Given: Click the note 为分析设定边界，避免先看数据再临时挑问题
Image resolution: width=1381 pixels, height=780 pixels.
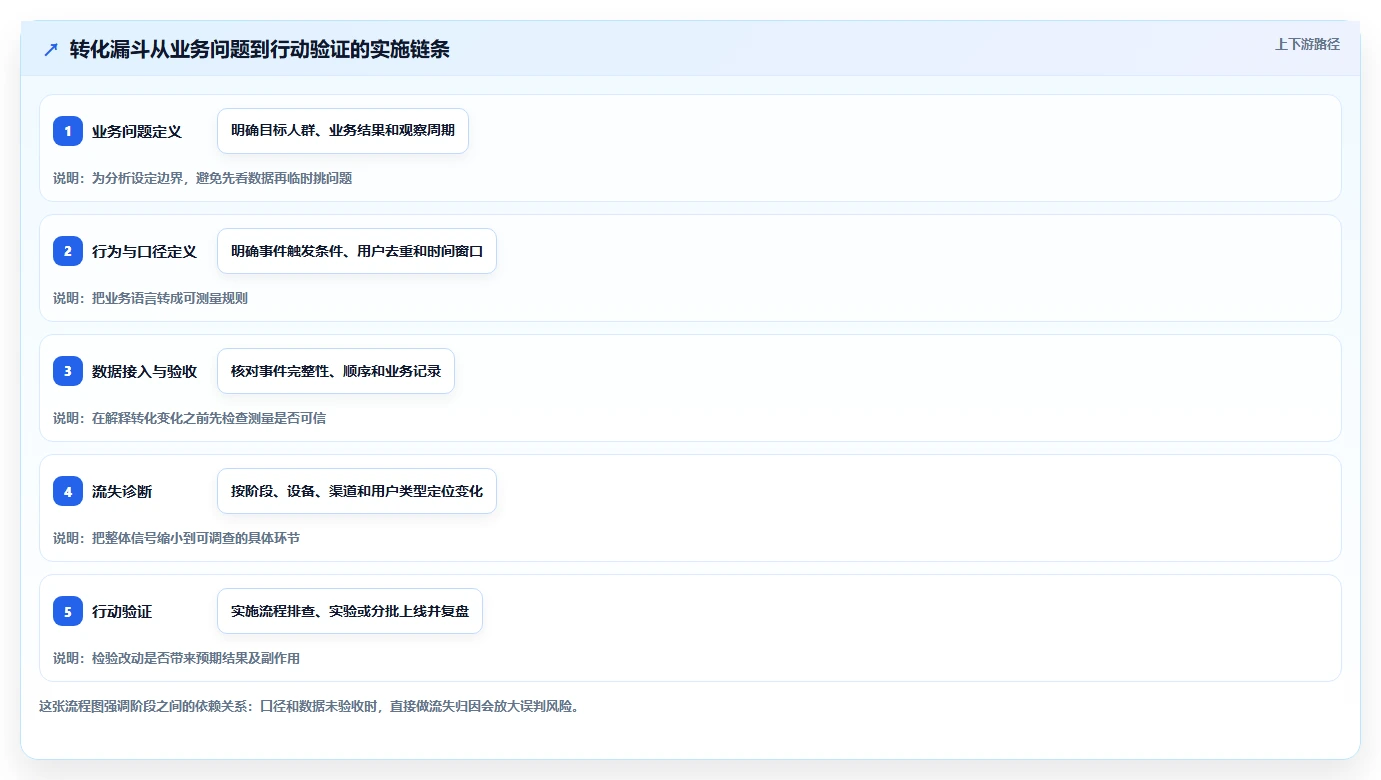Looking at the screenshot, I should pyautogui.click(x=222, y=178).
